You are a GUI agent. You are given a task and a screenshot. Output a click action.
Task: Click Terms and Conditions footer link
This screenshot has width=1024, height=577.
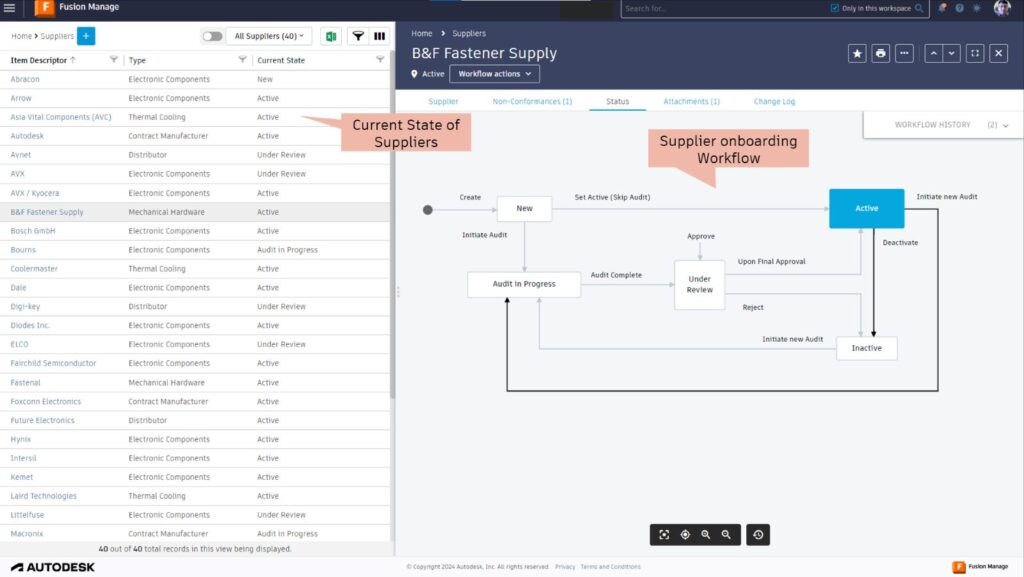coord(611,567)
